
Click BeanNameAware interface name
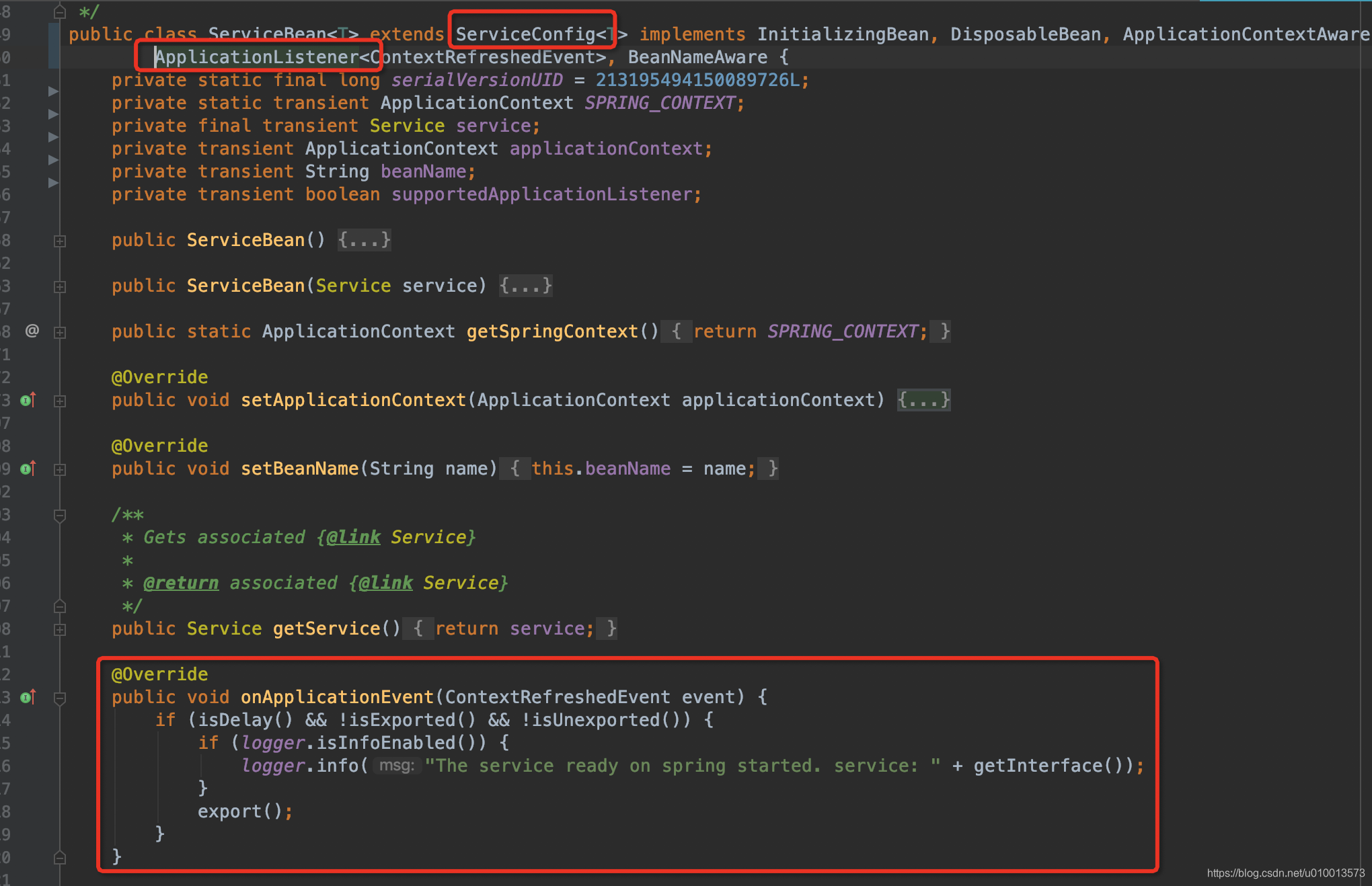(698, 57)
